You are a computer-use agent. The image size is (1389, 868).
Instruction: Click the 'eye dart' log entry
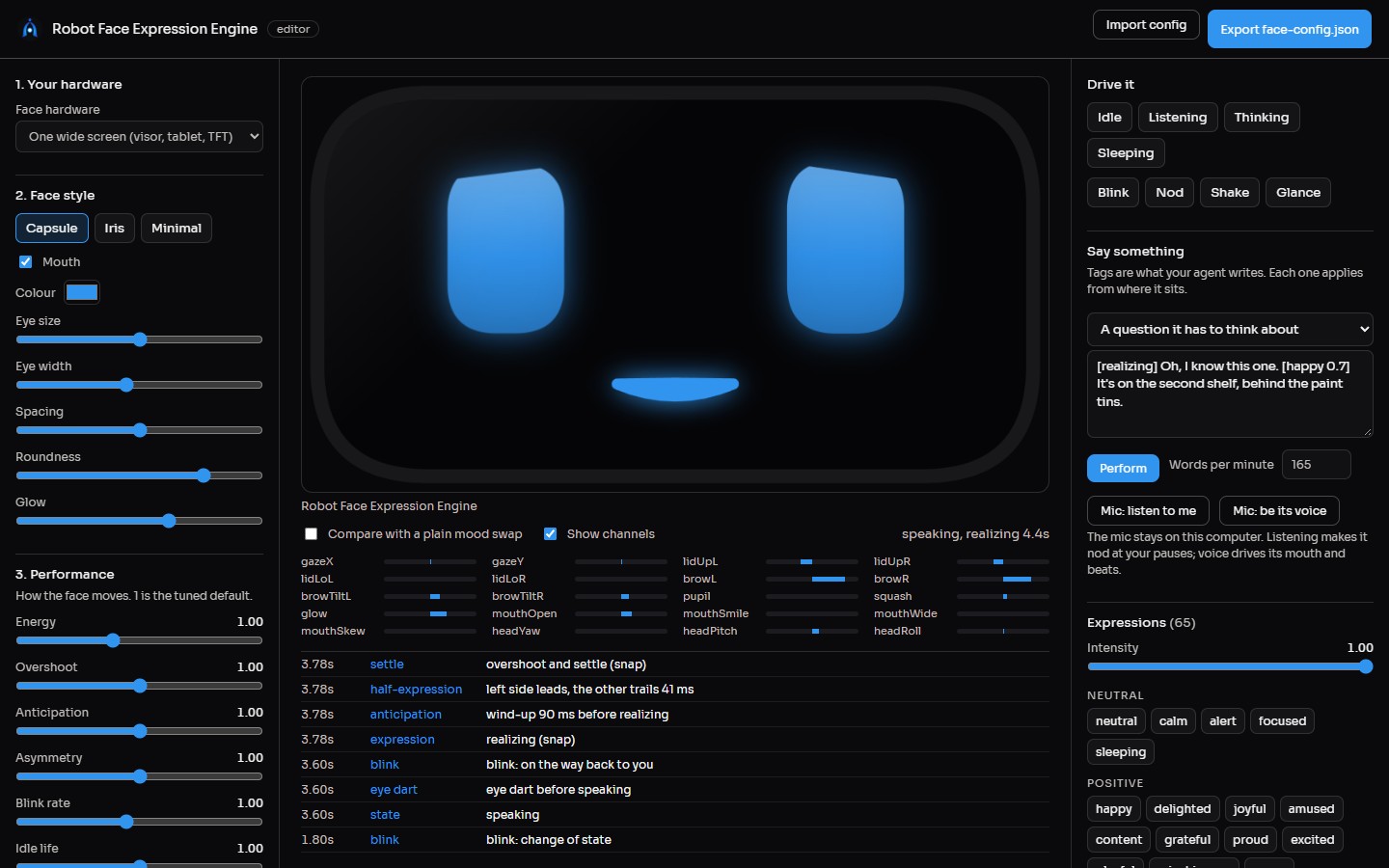394,790
